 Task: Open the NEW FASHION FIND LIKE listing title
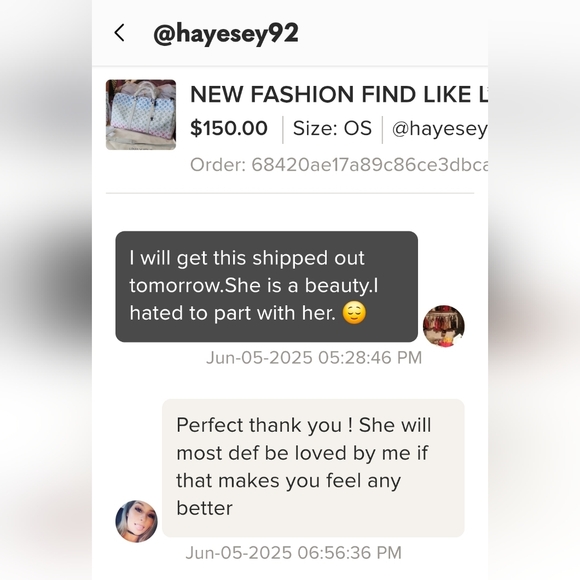[x=339, y=94]
